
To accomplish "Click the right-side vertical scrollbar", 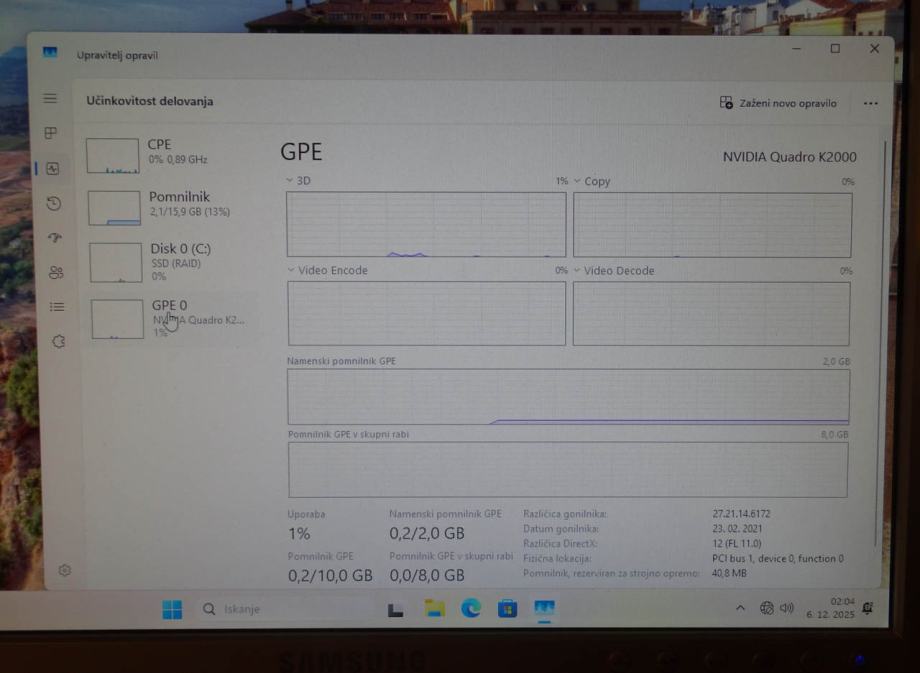I will pyautogui.click(x=880, y=343).
